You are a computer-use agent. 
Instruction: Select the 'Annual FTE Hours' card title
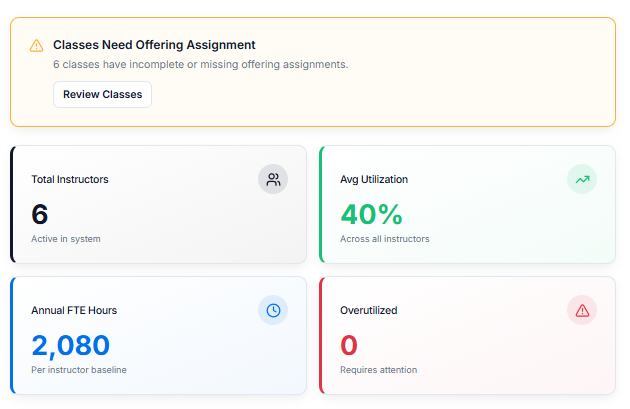click(x=74, y=310)
